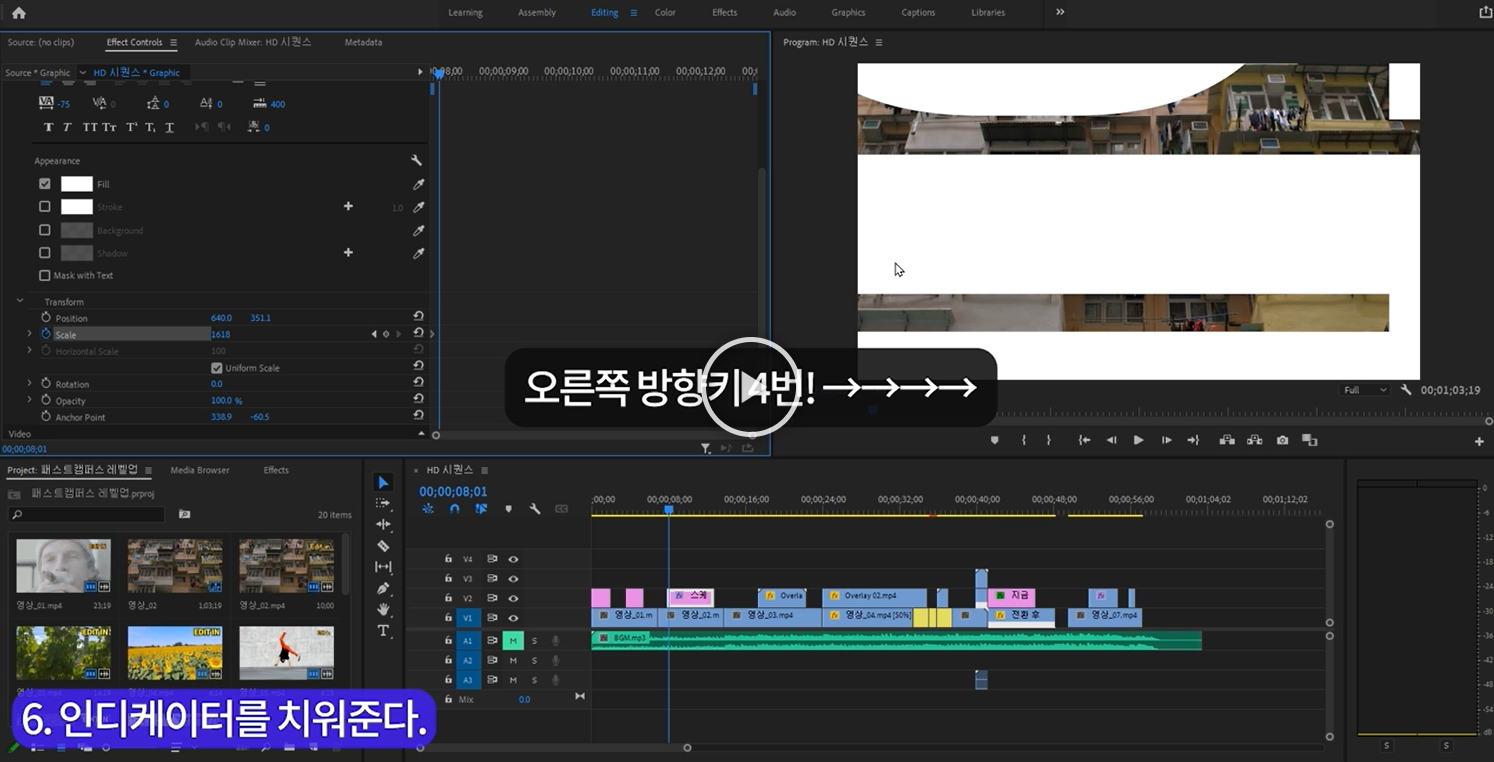1494x762 pixels.
Task: Solo the A2 track
Action: coord(534,660)
